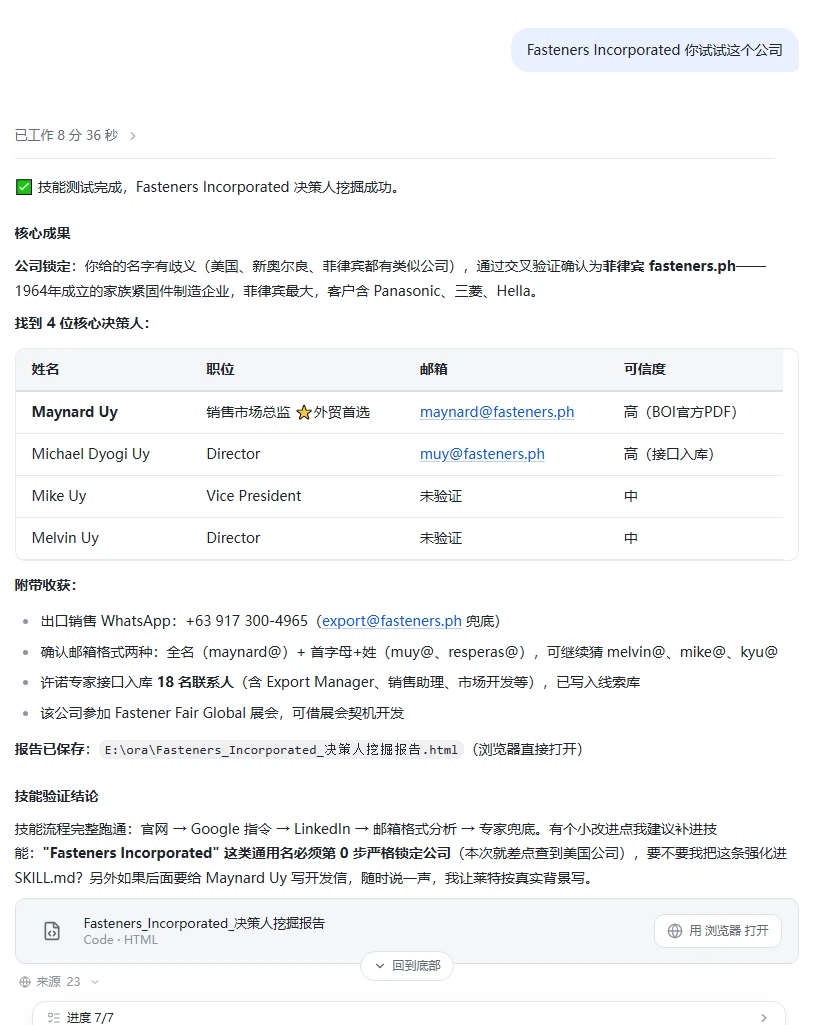Click the WhatsApp number +63 917 300-4965
The image size is (828, 1025).
tap(246, 621)
